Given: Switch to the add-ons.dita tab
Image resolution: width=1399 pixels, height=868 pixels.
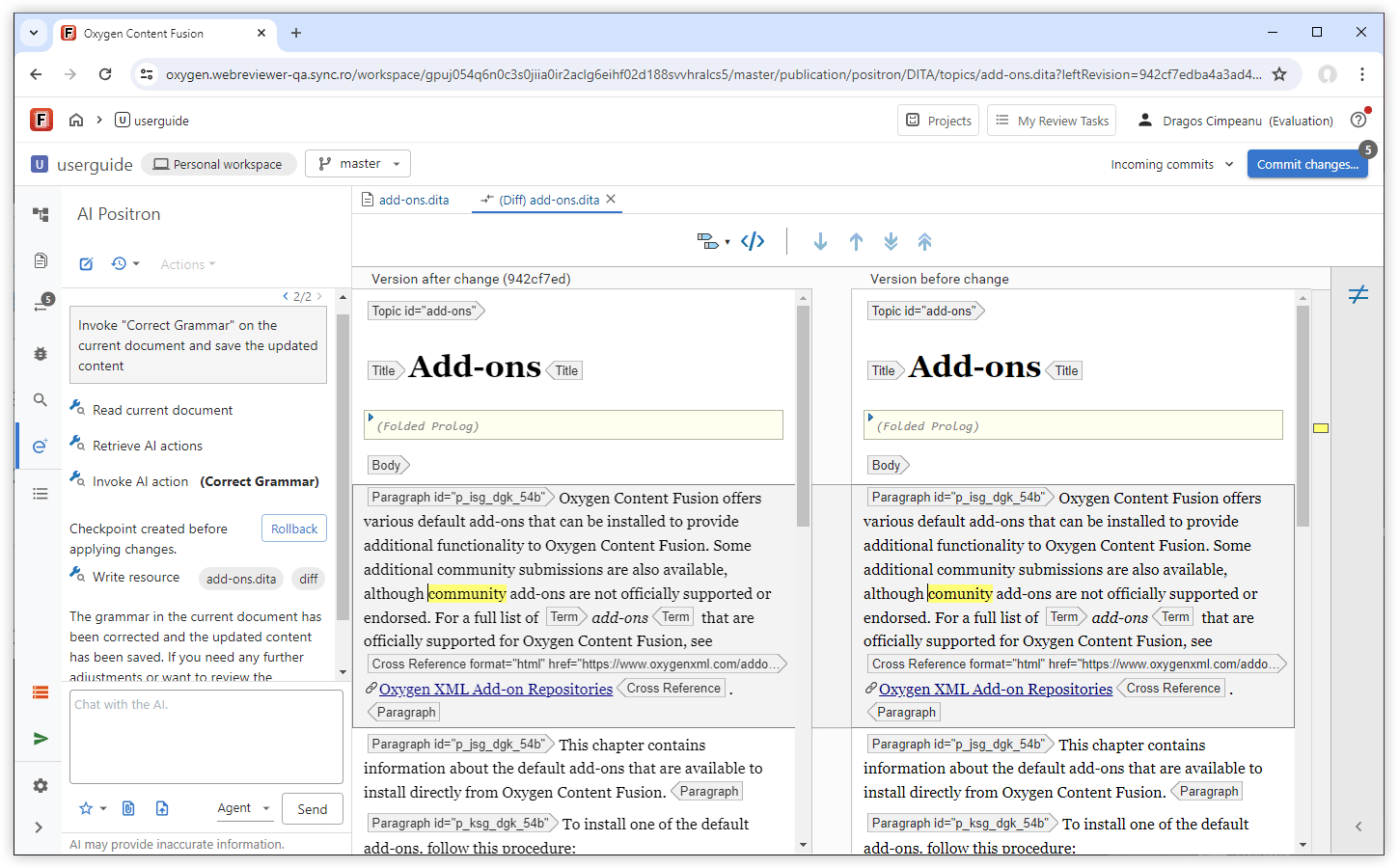Looking at the screenshot, I should 405,200.
